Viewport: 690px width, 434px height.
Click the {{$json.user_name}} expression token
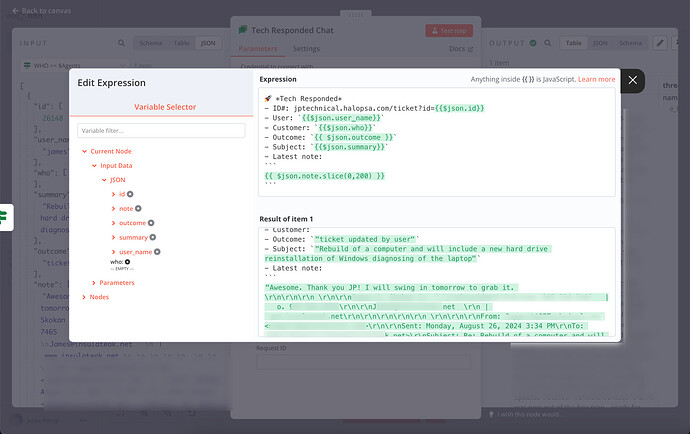pos(341,118)
